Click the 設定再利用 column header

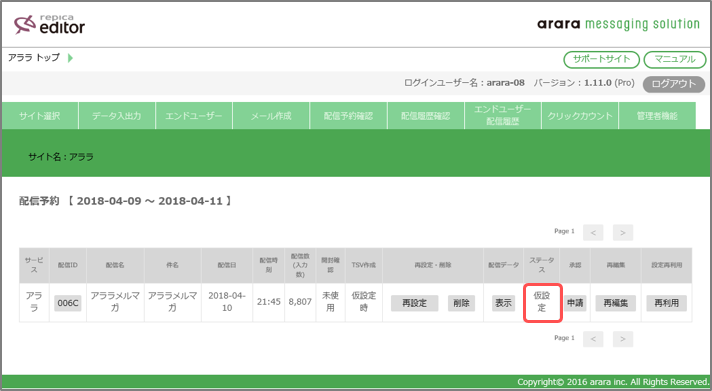667,265
